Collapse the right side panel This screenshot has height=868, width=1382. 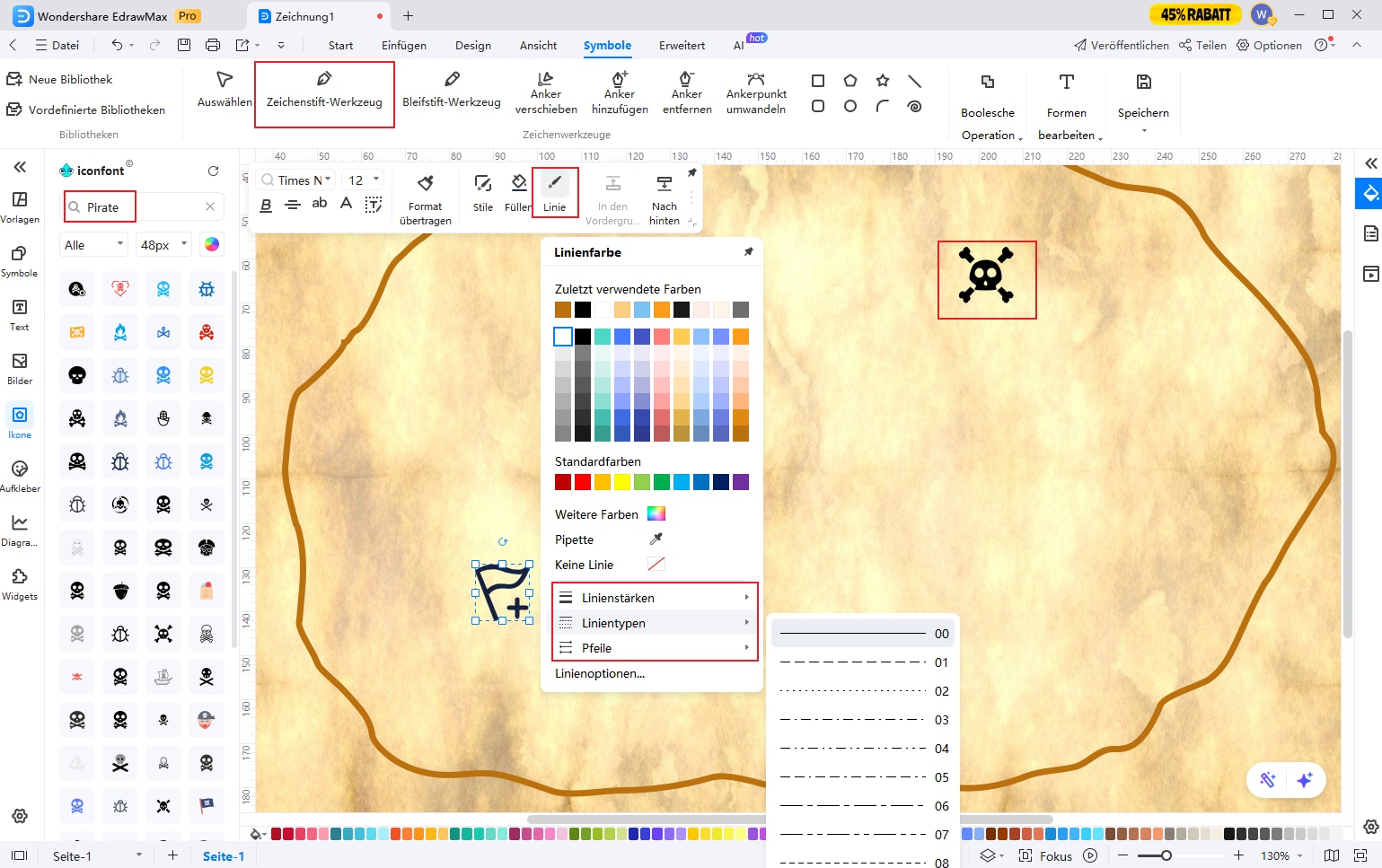point(1370,163)
